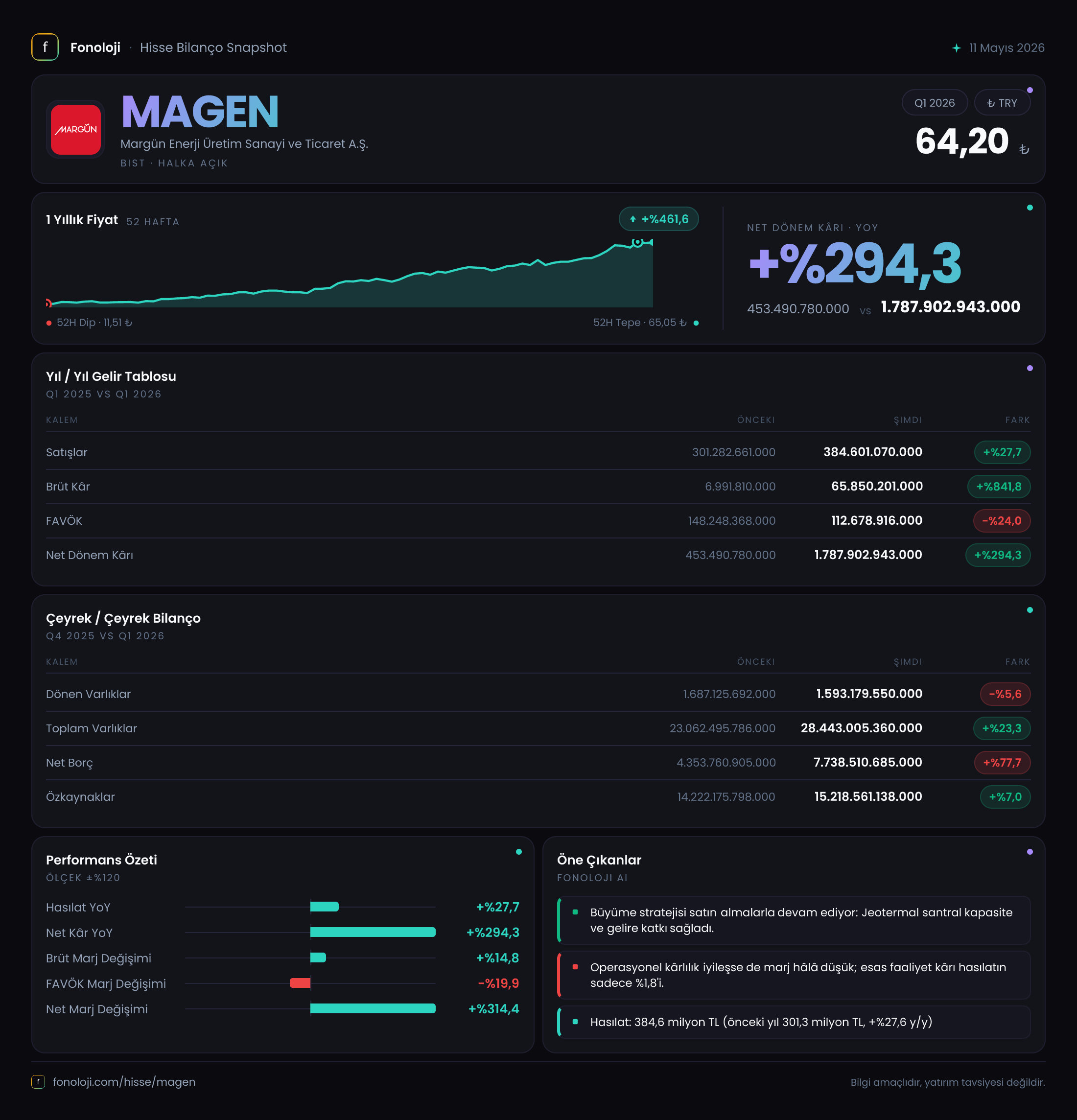Click the MAGEN ticker title
Viewport: 1077px width, 1120px height.
(x=200, y=112)
